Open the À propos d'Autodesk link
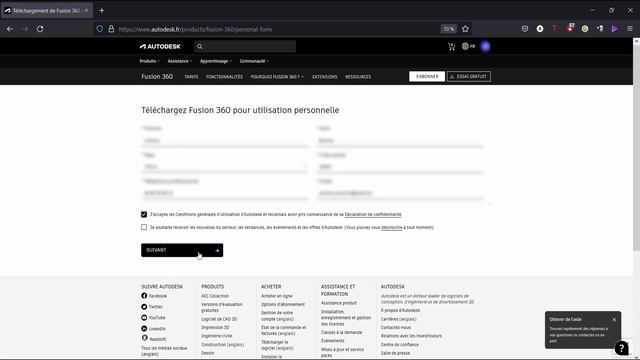This screenshot has height=360, width=640. pyautogui.click(x=400, y=310)
